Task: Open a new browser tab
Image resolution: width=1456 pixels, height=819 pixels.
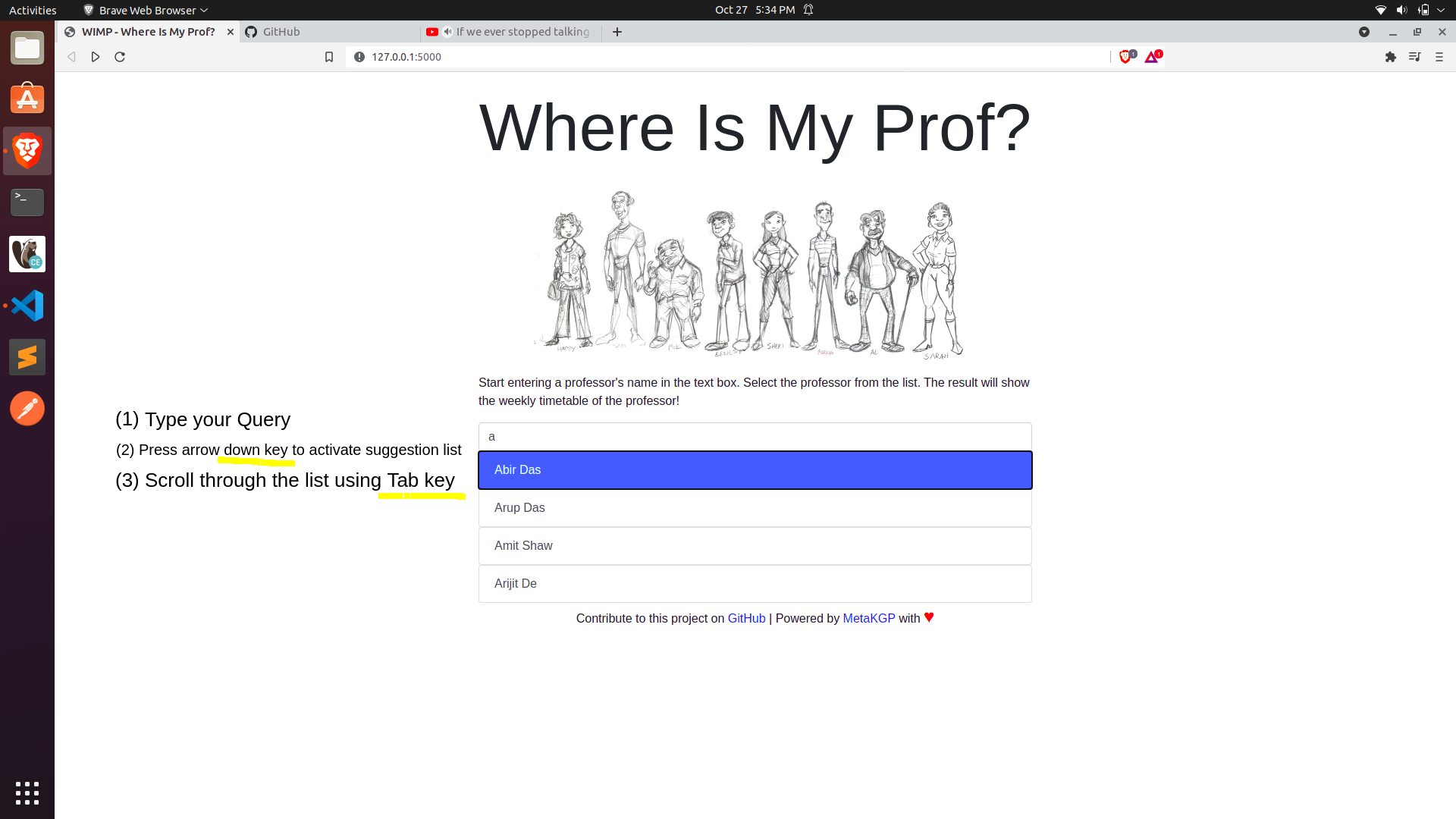Action: click(x=617, y=32)
